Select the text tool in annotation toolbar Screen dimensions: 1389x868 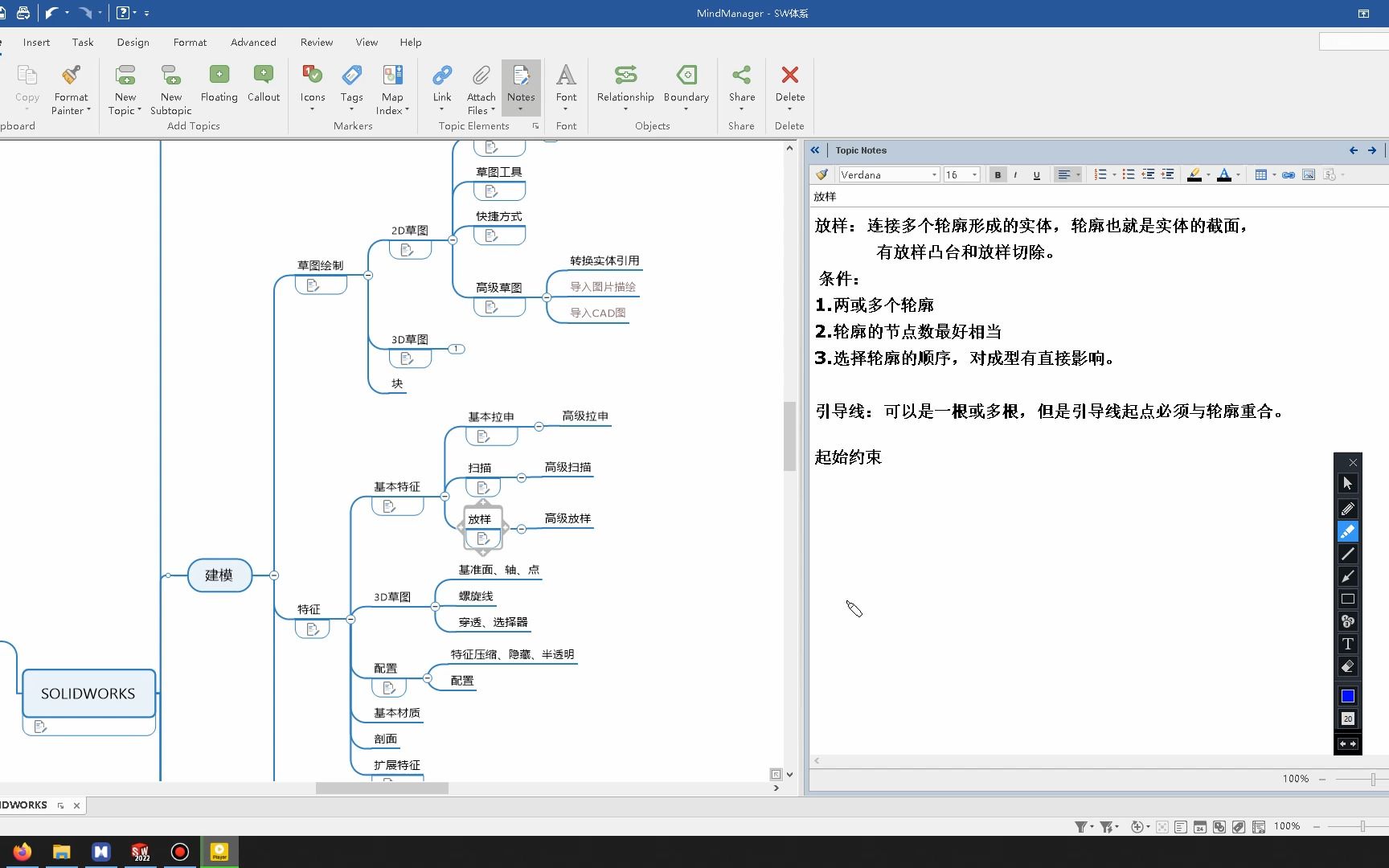click(x=1348, y=644)
